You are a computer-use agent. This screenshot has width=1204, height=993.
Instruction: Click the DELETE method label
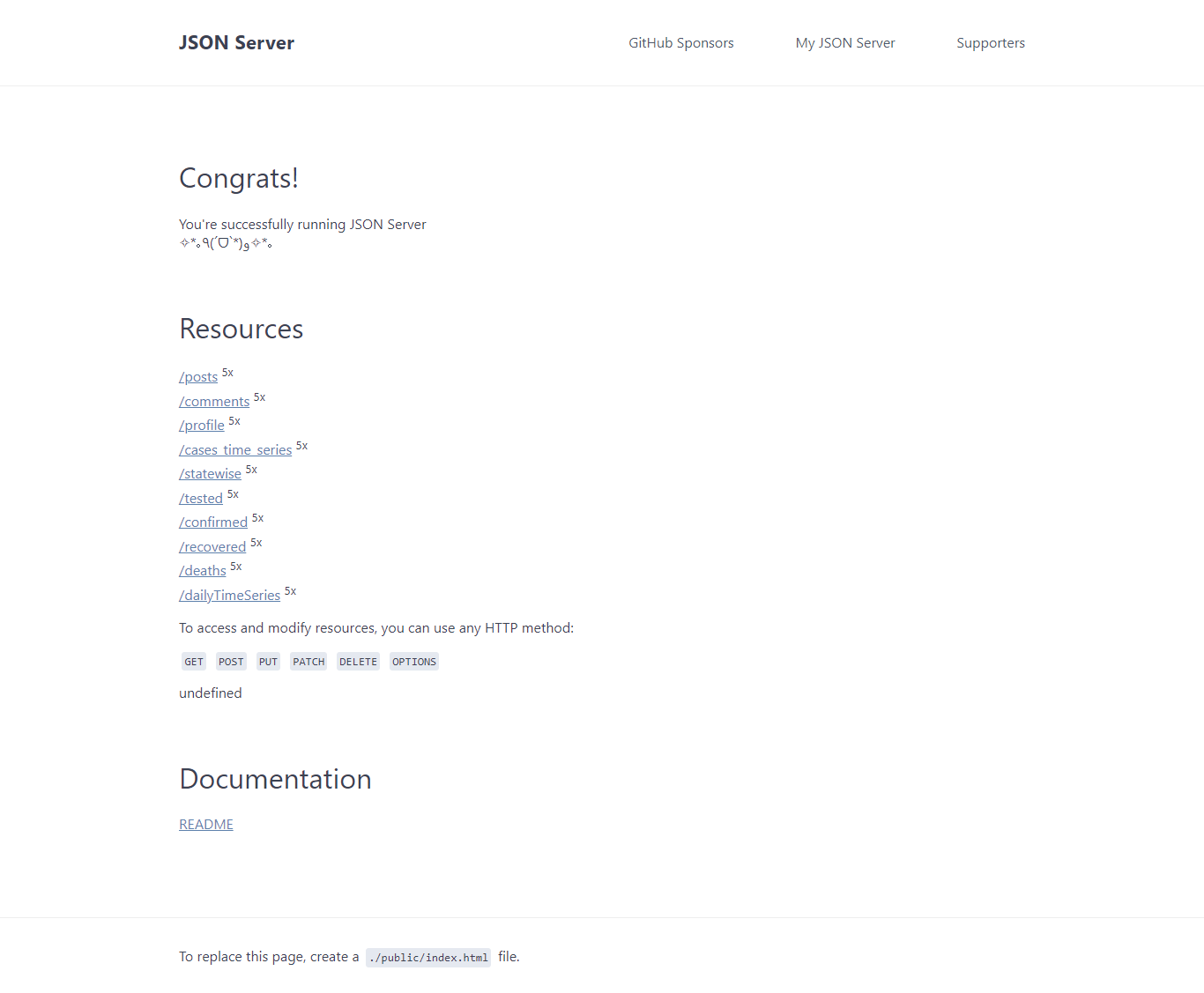(x=358, y=662)
